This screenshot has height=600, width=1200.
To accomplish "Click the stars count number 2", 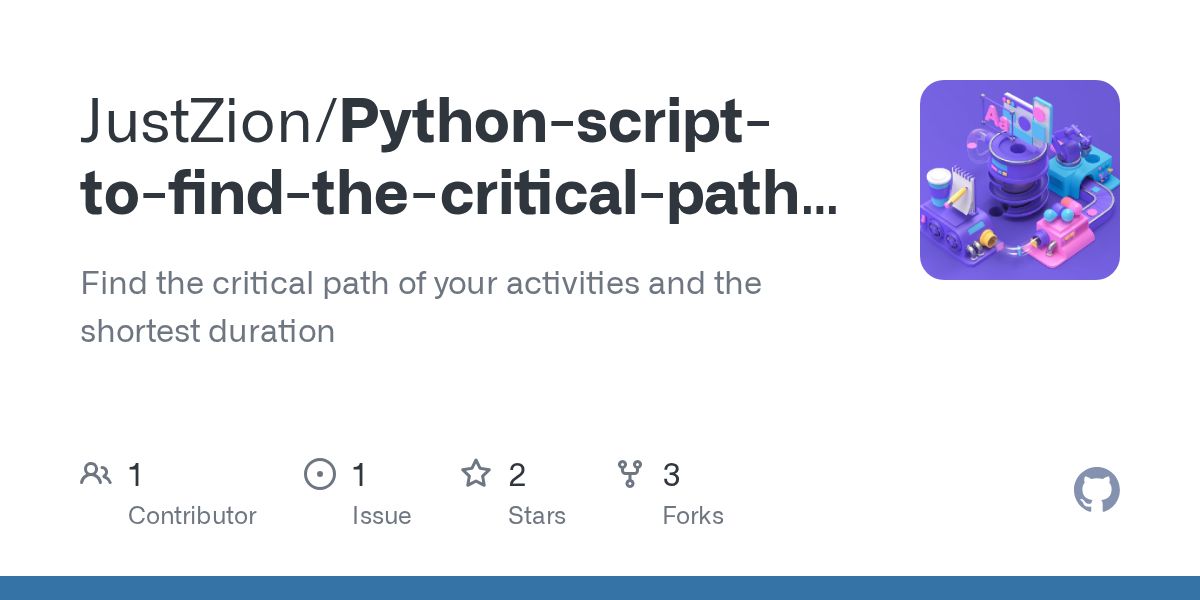I will [517, 475].
